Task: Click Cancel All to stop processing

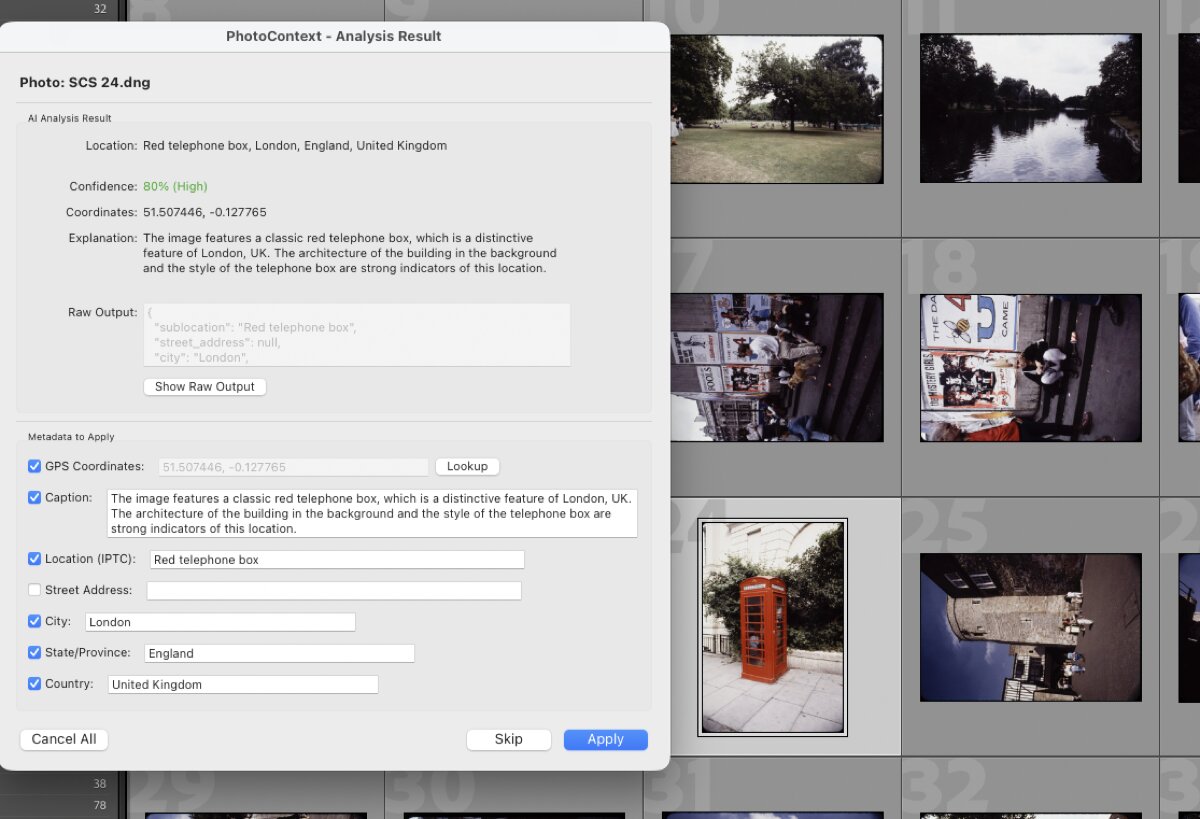Action: coord(63,739)
